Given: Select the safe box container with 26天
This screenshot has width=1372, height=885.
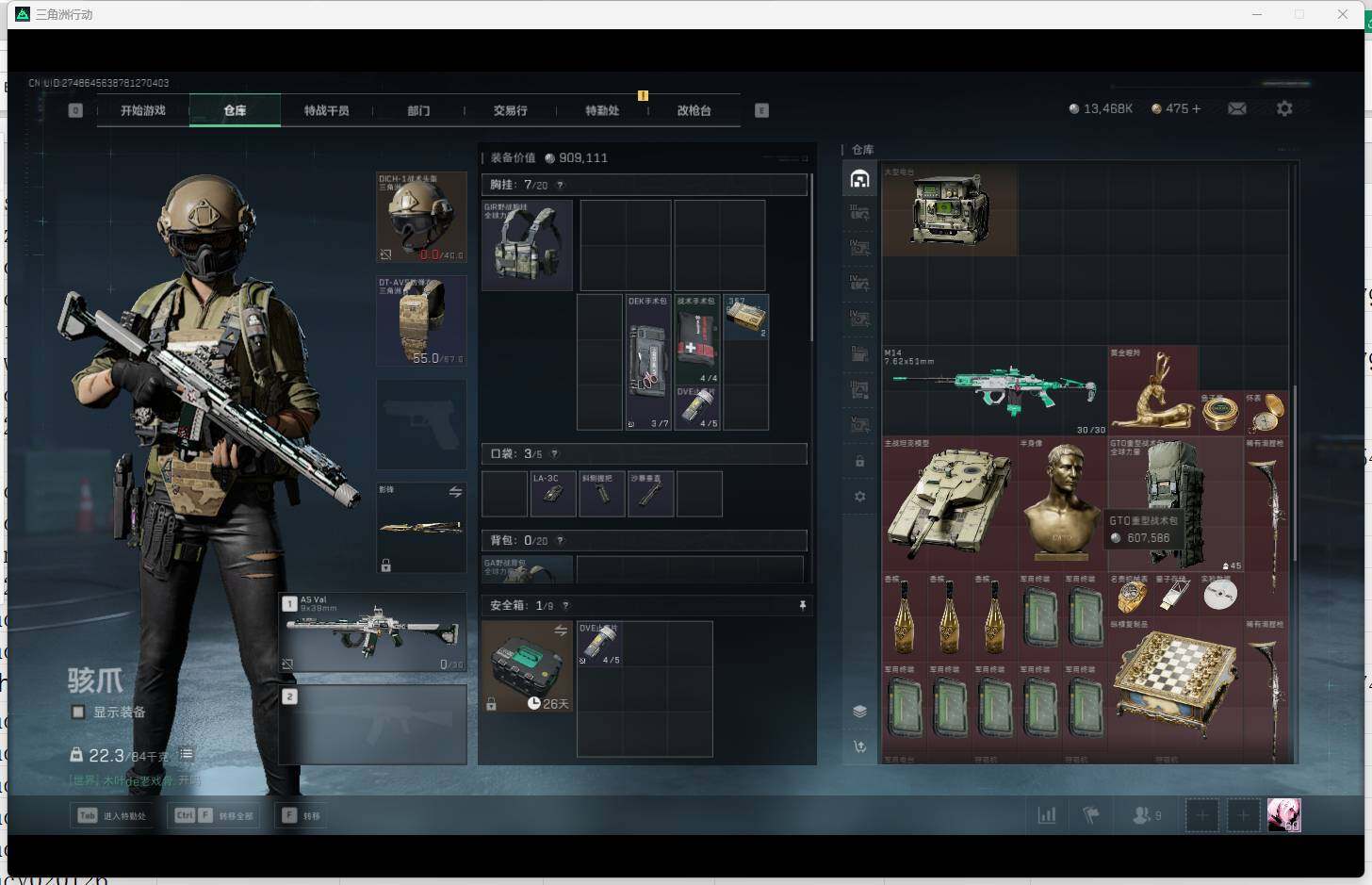Looking at the screenshot, I should tap(527, 666).
